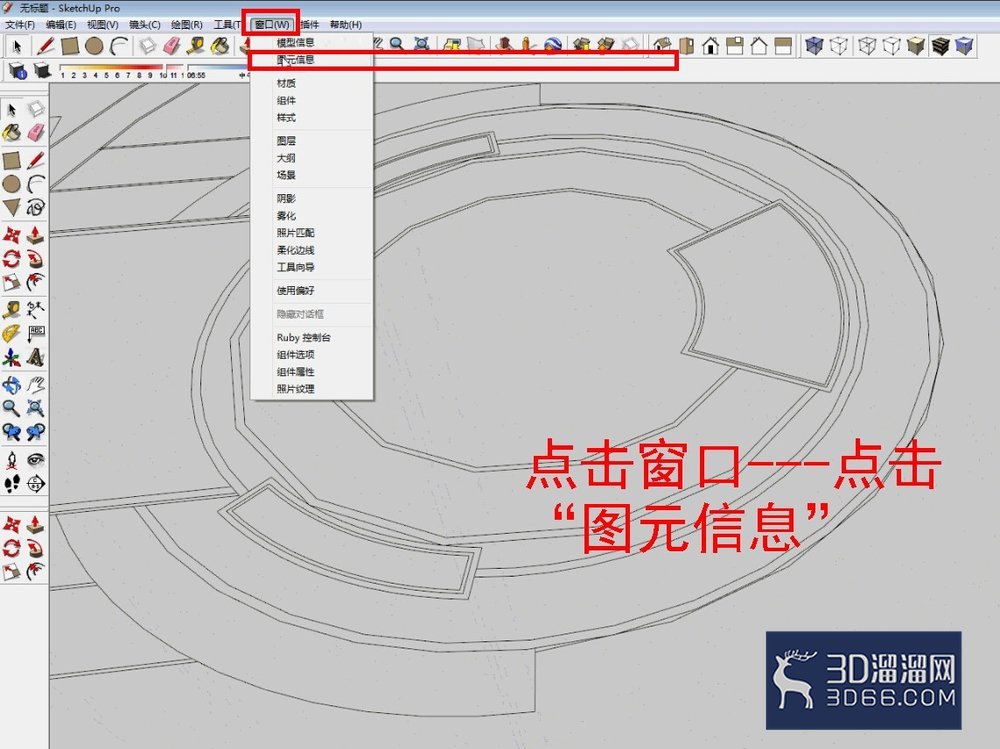Screen dimensions: 1000x749
Task: Choose the Look Around eye tool
Action: 36,460
